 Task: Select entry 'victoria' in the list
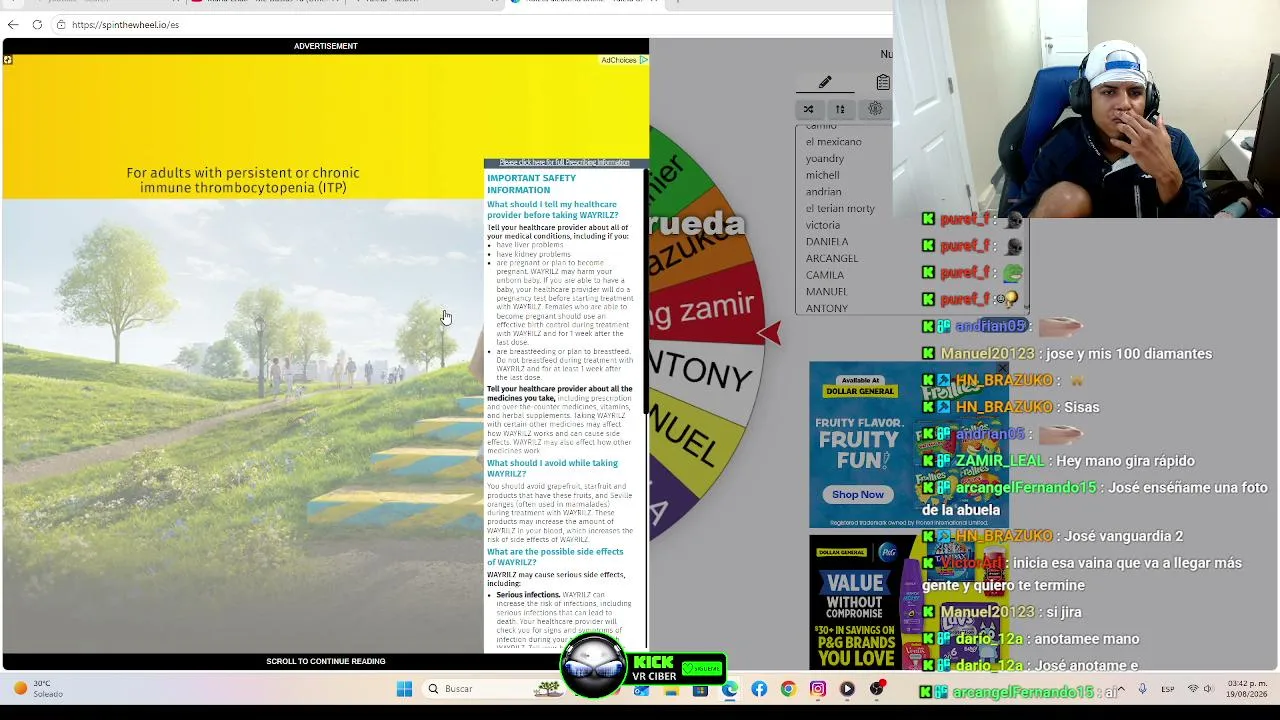click(823, 225)
